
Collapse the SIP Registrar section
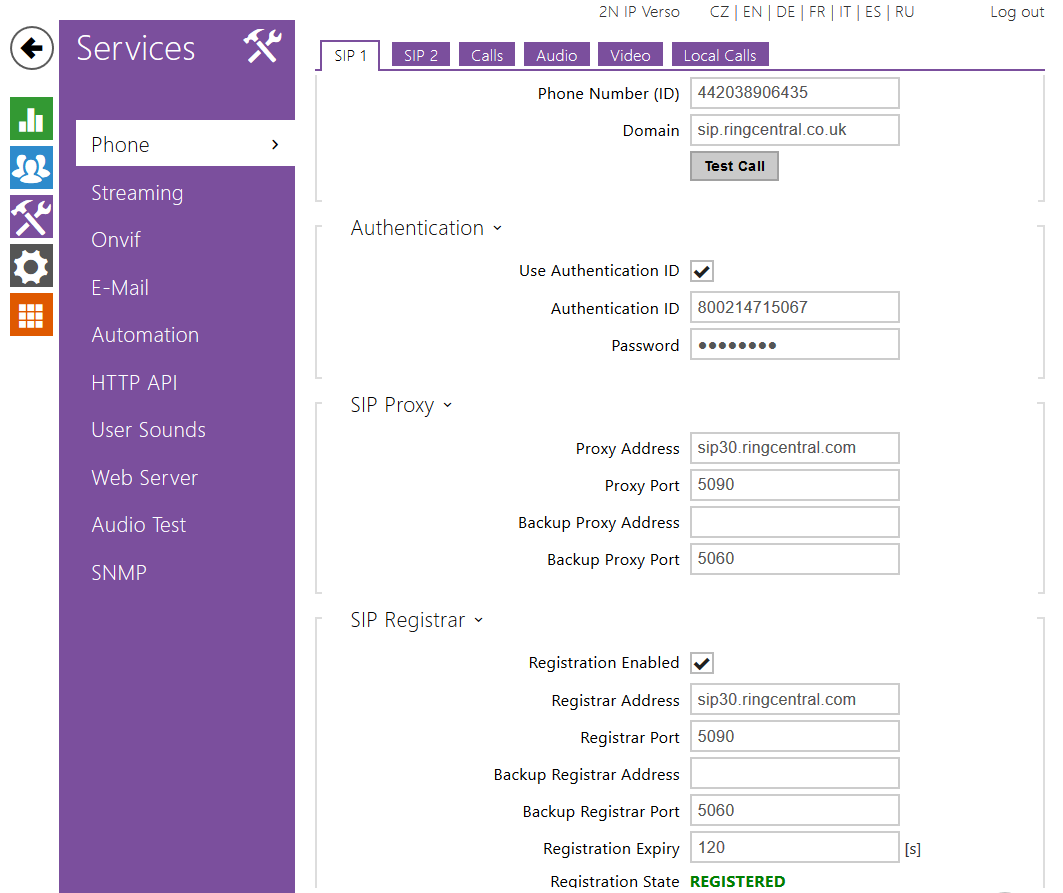point(478,621)
